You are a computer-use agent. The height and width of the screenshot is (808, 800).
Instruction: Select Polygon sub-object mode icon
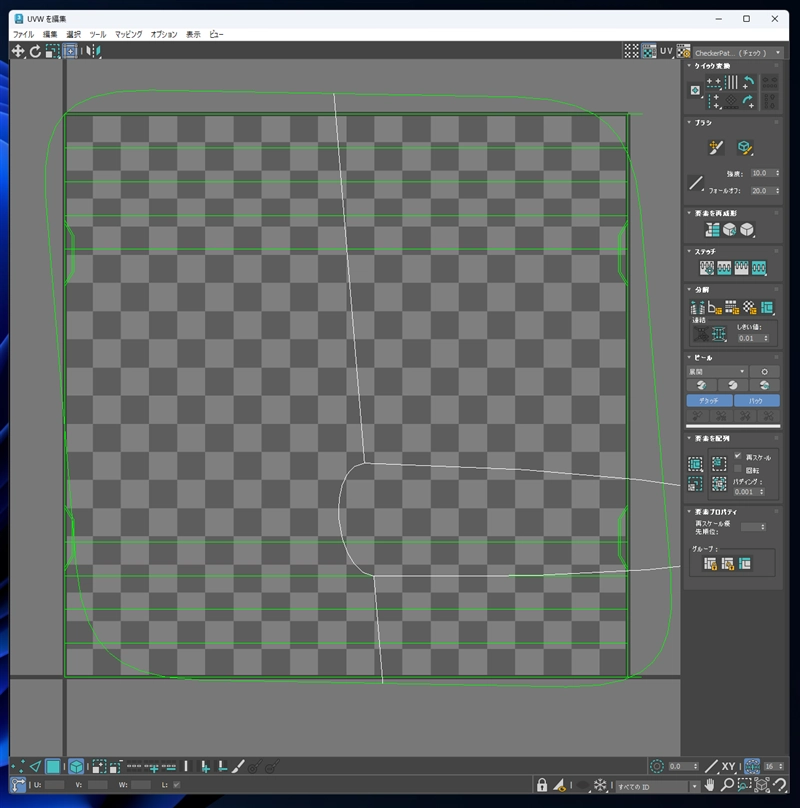53,767
